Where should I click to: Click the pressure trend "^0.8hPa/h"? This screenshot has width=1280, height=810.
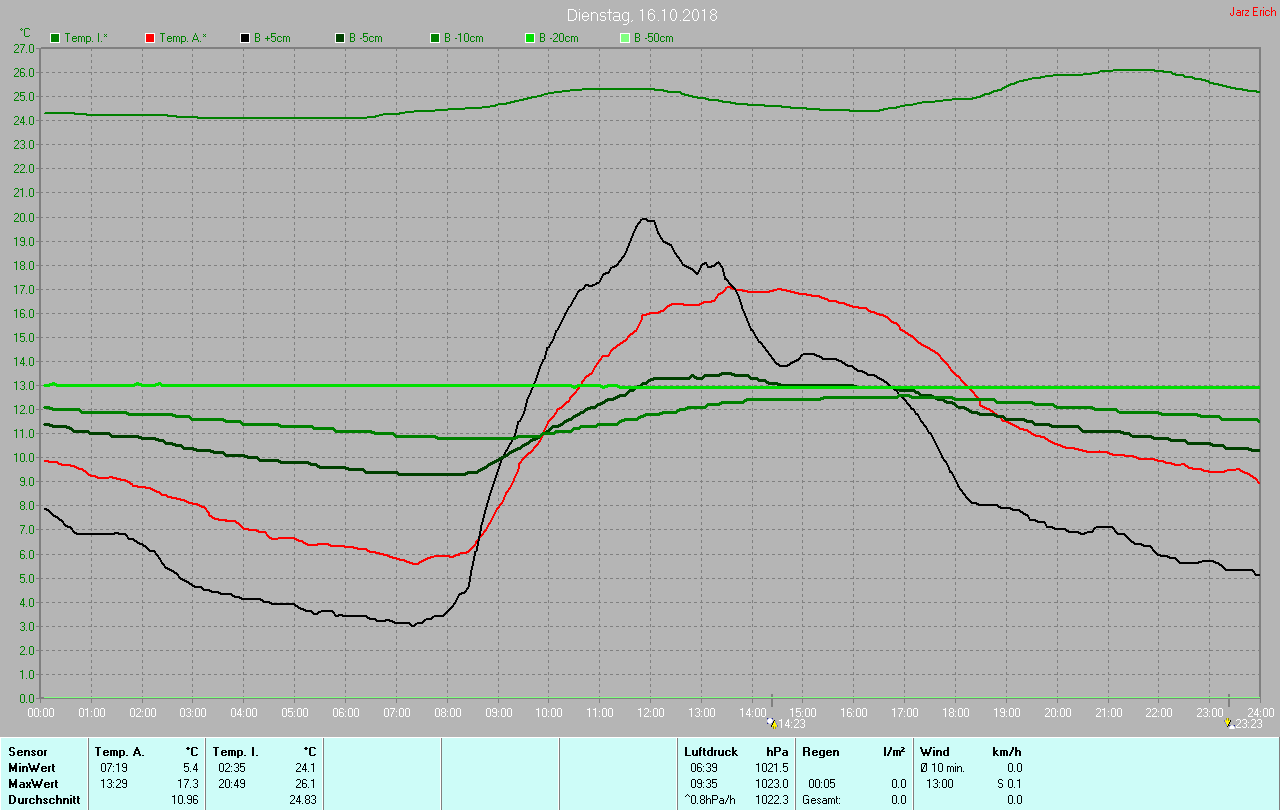point(710,800)
